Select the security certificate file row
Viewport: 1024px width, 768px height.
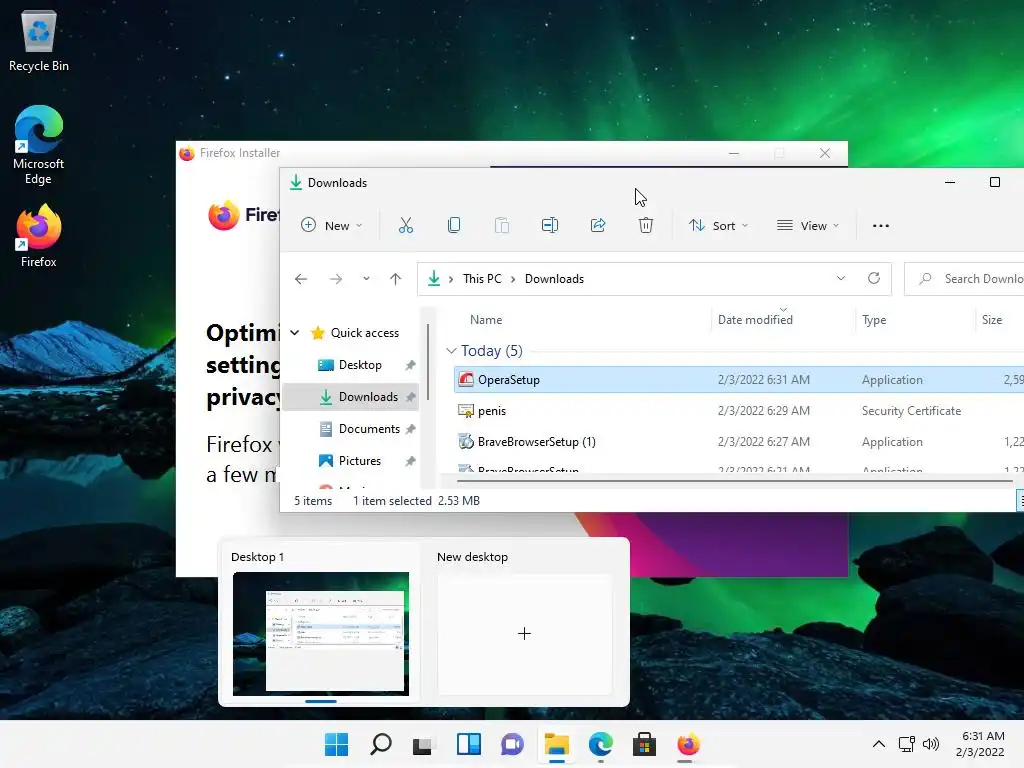739,411
